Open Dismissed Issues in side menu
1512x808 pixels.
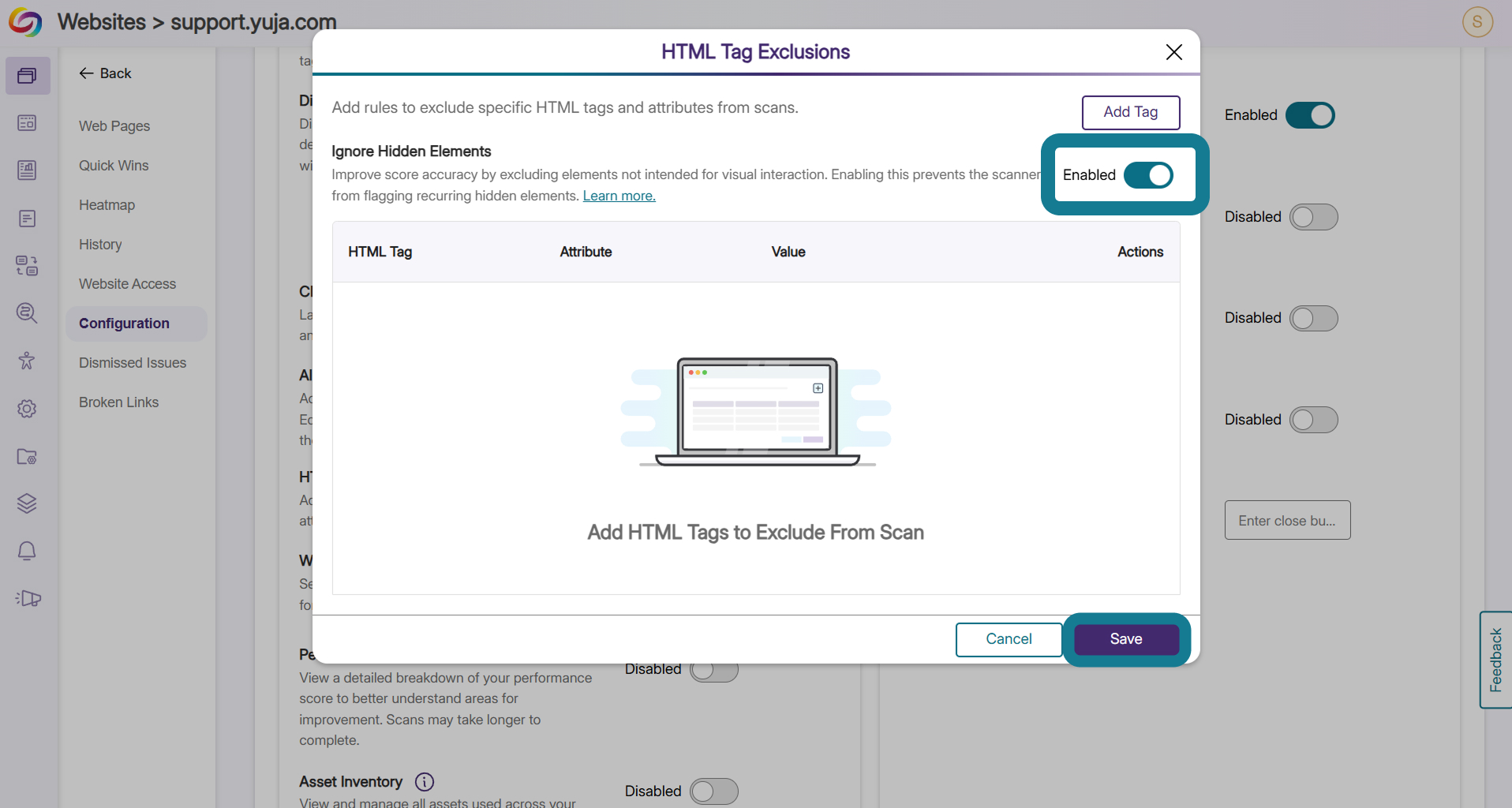[133, 363]
